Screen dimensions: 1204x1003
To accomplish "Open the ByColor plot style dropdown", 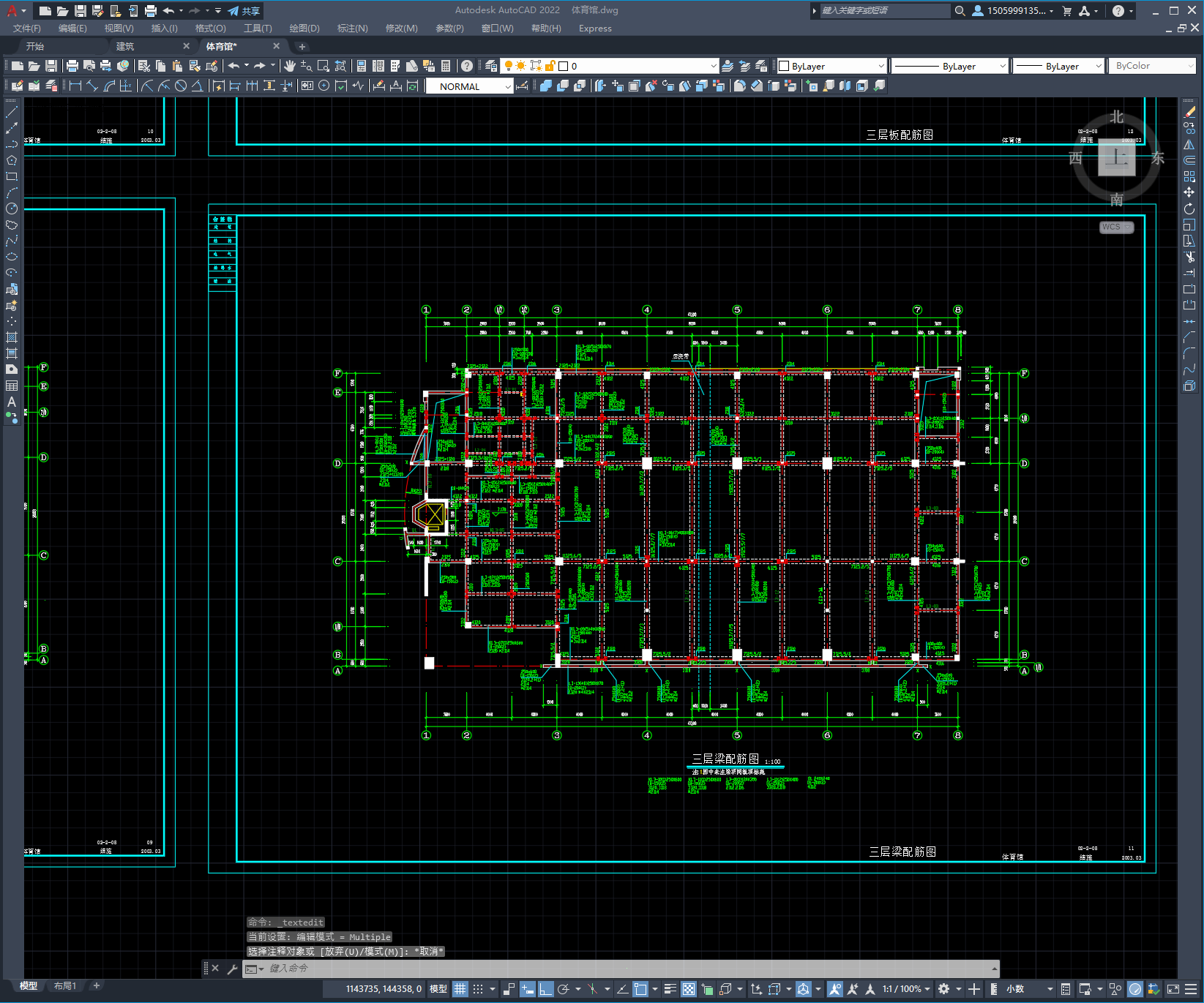I will click(1153, 66).
